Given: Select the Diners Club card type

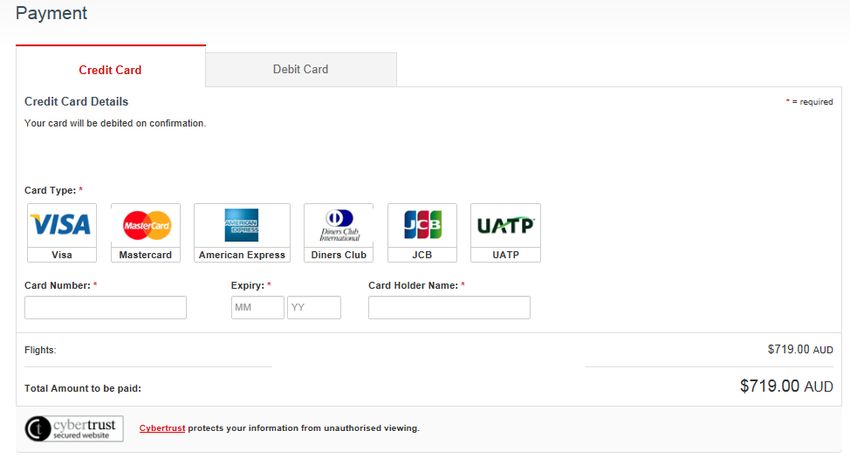Looking at the screenshot, I should point(339,233).
